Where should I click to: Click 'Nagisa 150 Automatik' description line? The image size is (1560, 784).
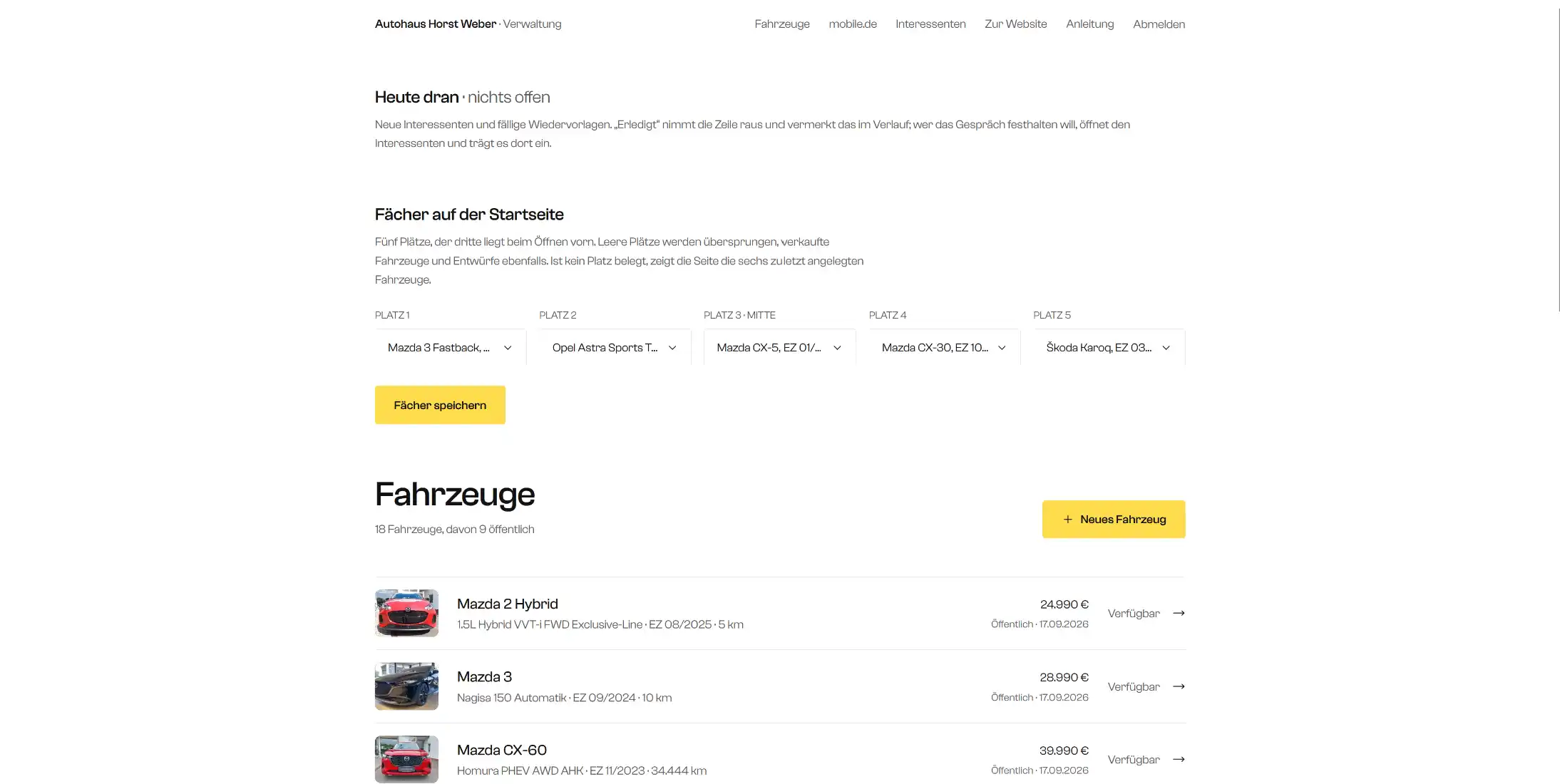coord(564,698)
